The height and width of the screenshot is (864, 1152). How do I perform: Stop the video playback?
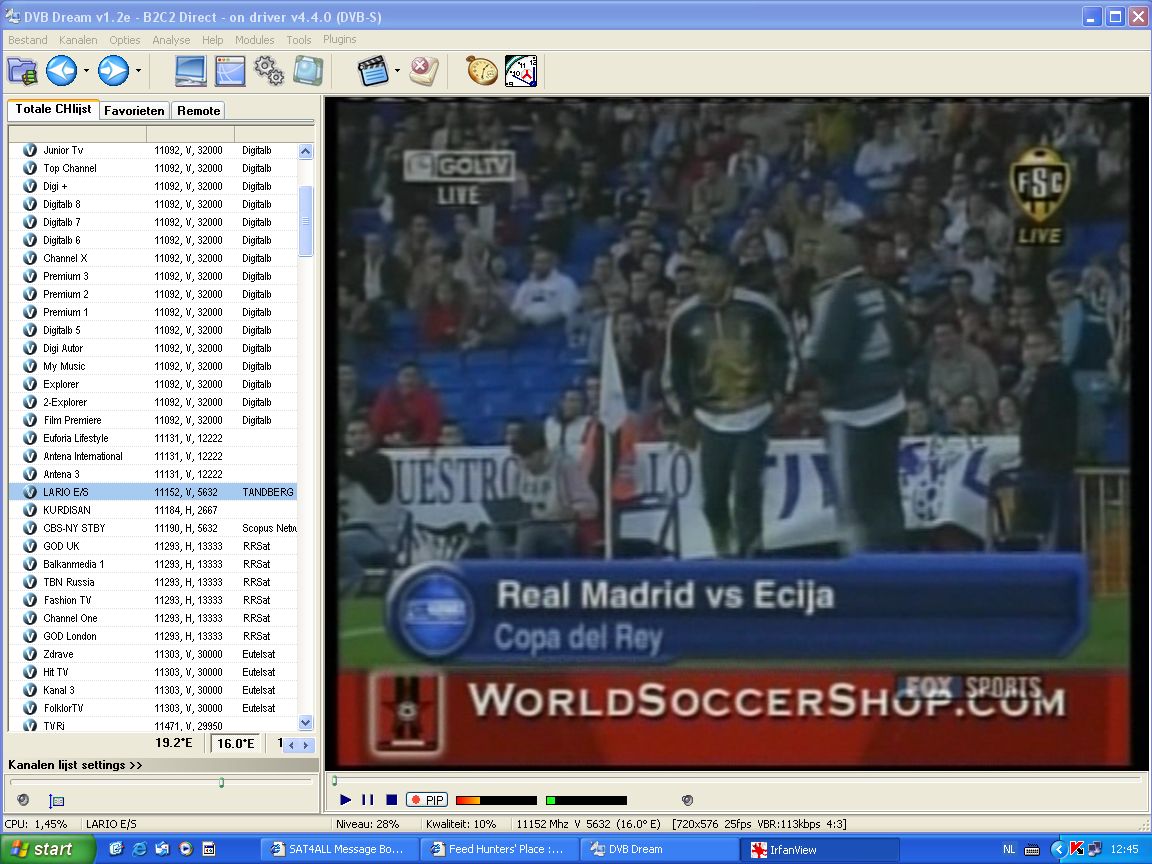click(392, 800)
